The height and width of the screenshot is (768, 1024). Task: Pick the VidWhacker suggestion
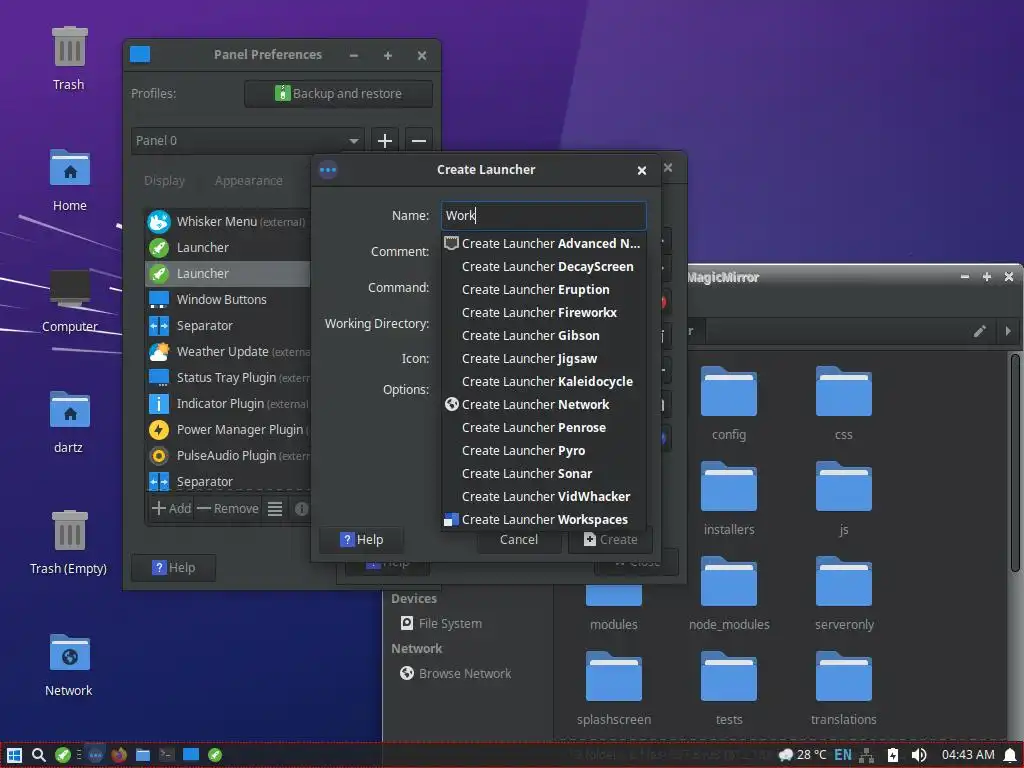click(x=543, y=496)
